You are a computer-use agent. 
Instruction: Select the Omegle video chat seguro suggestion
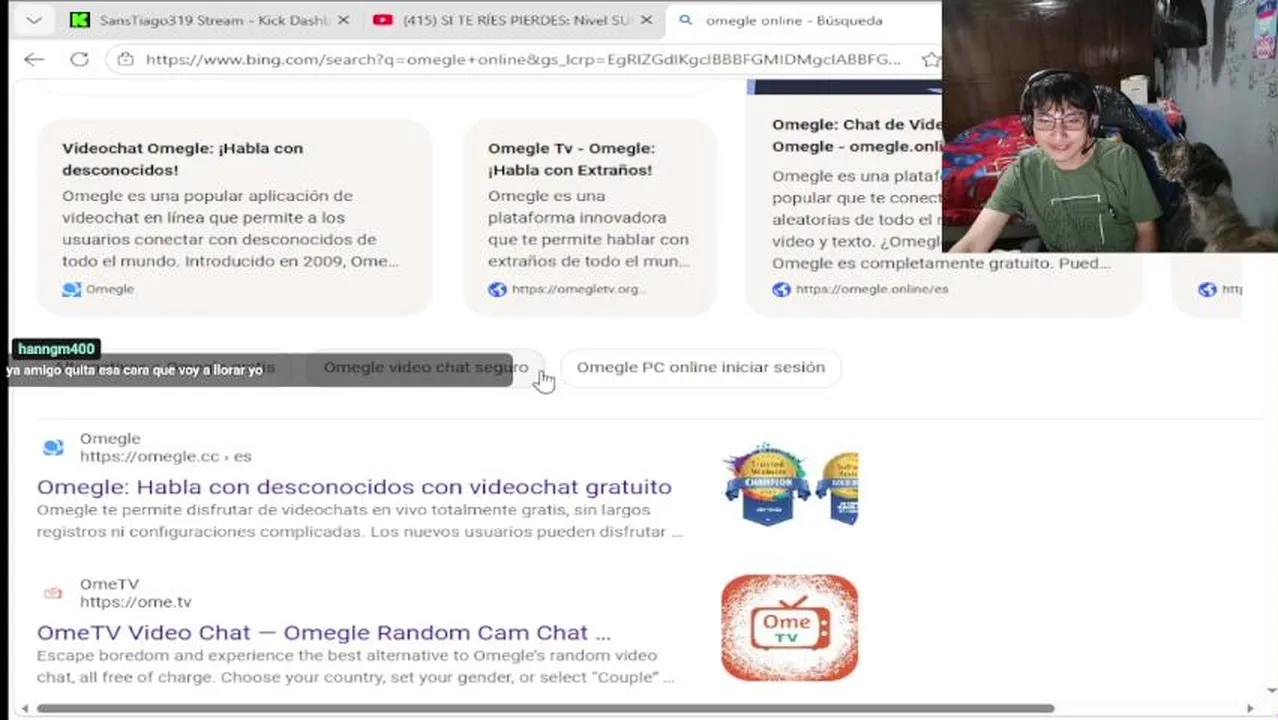point(426,367)
